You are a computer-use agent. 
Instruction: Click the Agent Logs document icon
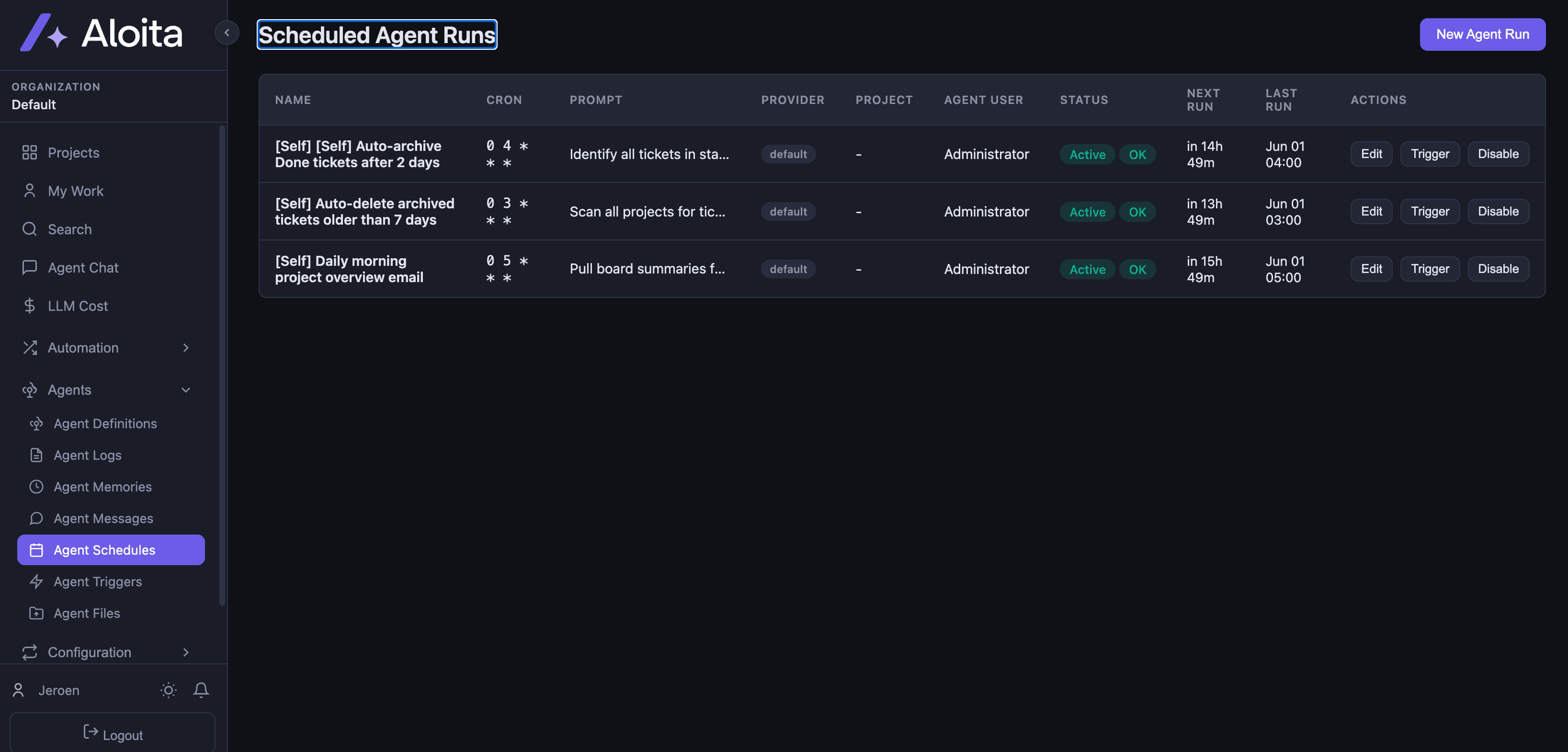(36, 455)
